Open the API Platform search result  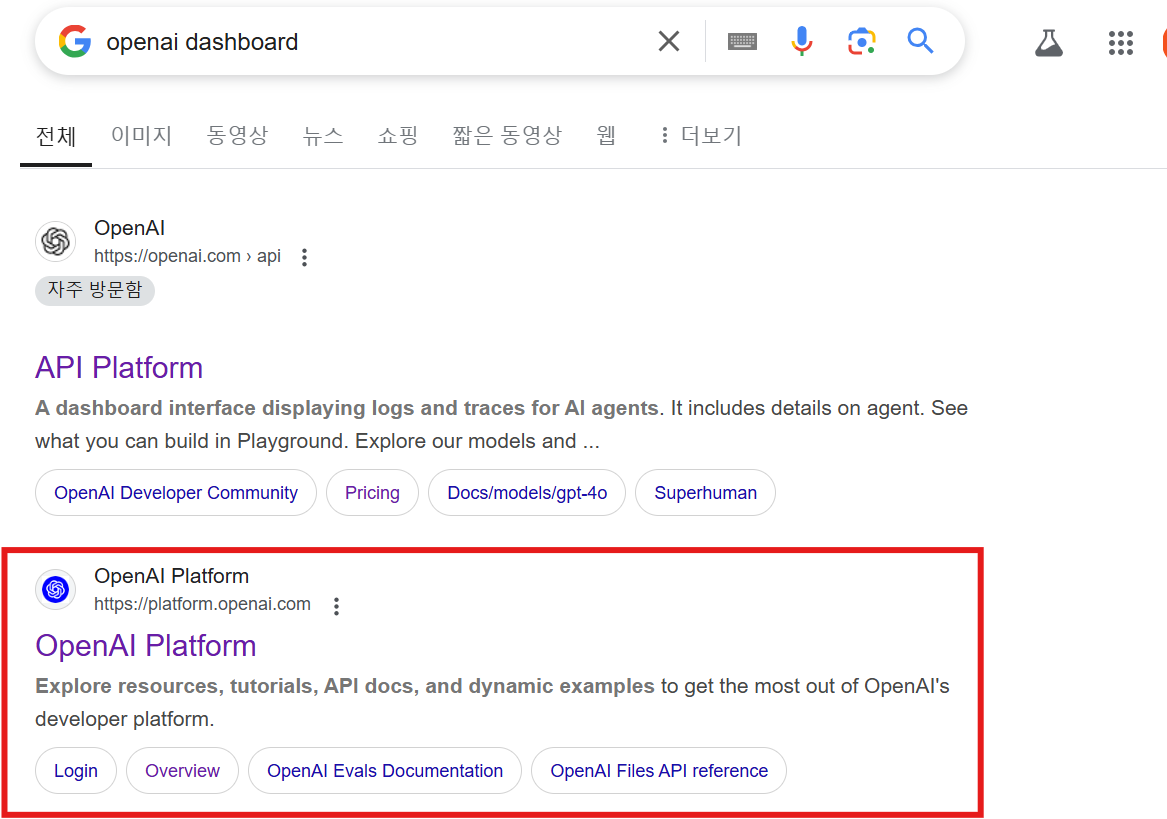118,368
